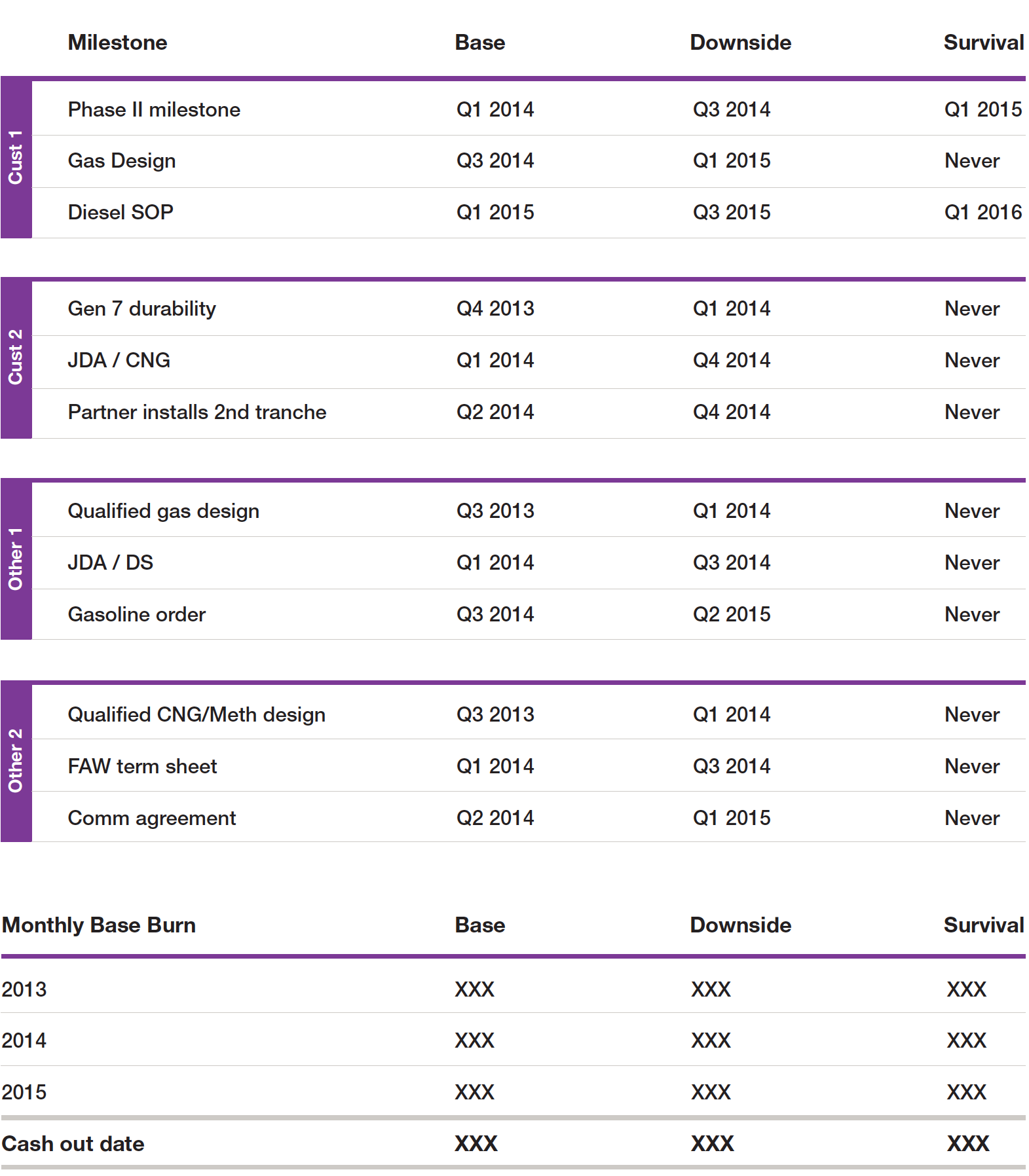The height and width of the screenshot is (1176, 1029).
Task: Click Q1 2016 survival value for Diesel SOP
Action: 983,212
